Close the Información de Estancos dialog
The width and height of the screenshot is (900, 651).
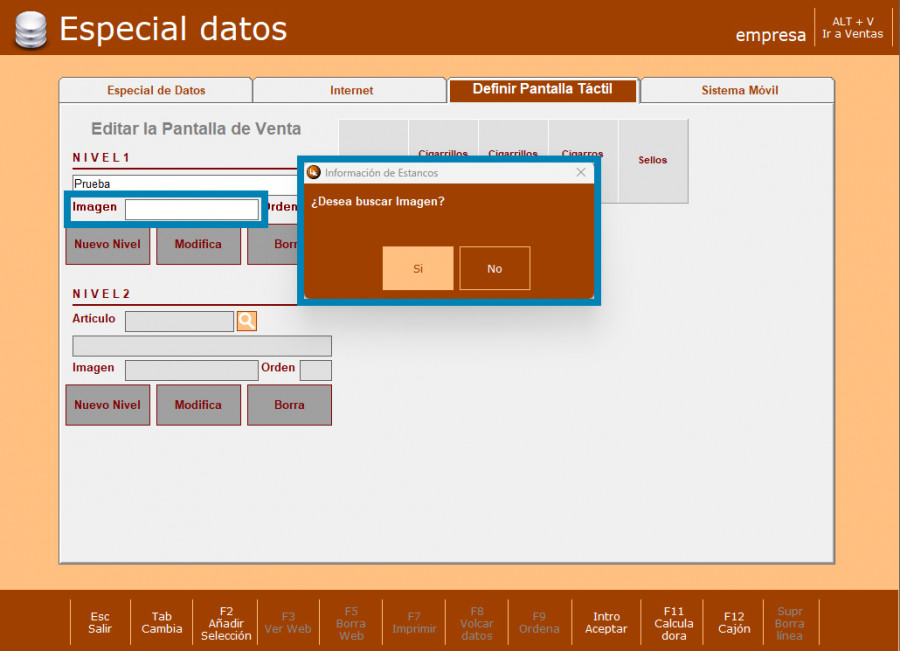(x=581, y=173)
